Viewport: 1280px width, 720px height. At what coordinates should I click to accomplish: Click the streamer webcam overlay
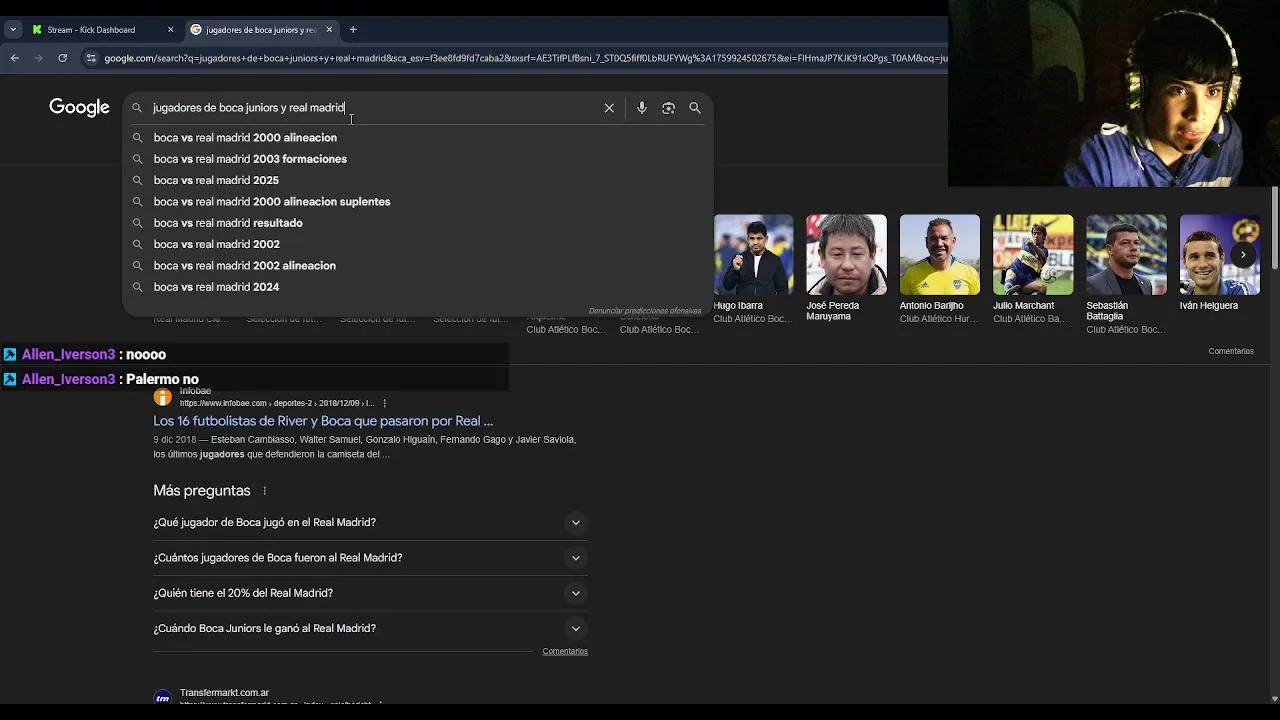click(x=1113, y=93)
